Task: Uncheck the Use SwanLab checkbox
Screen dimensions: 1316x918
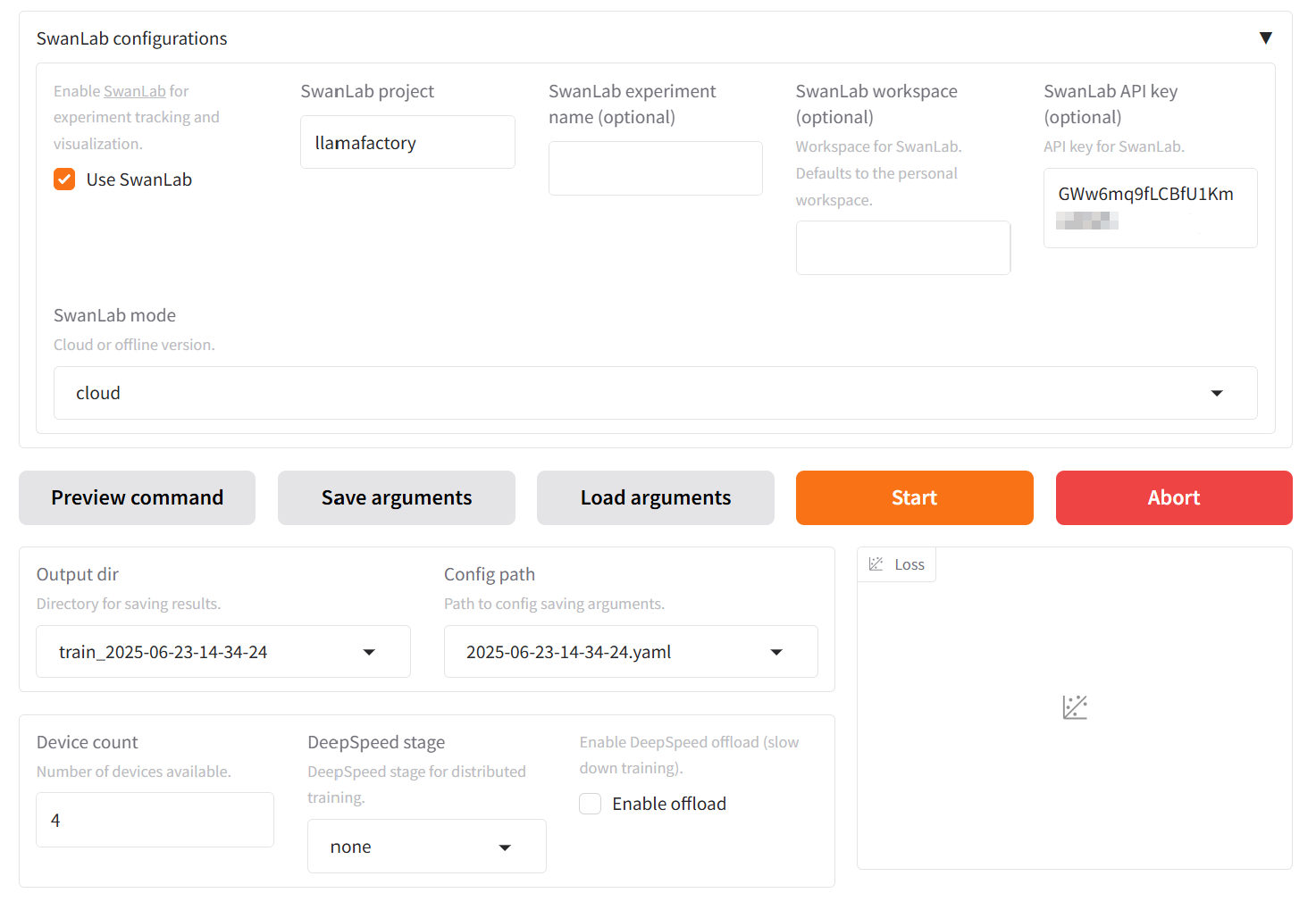Action: [x=64, y=179]
